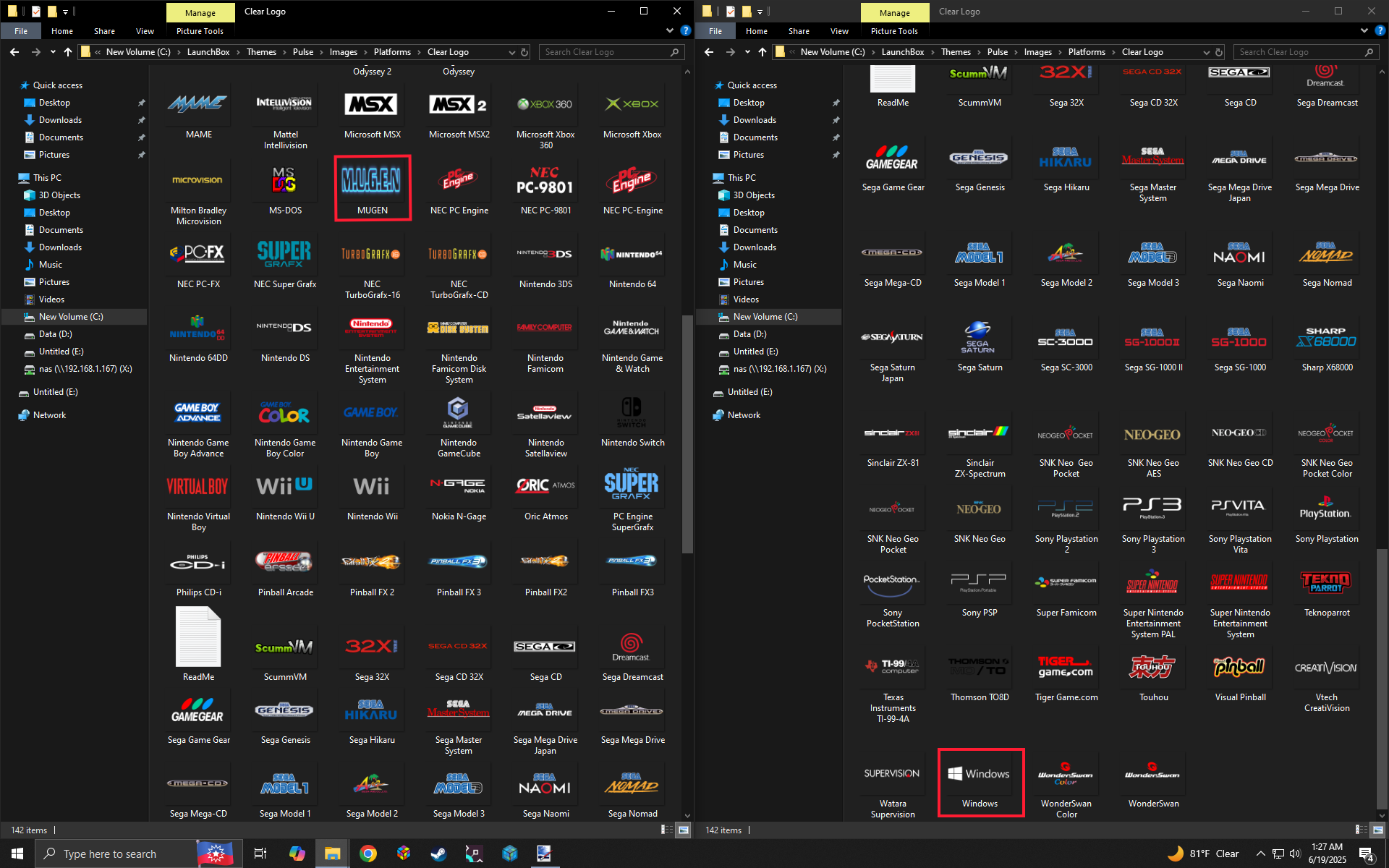Open Task View on the taskbar
Image resolution: width=1389 pixels, height=868 pixels.
260,854
